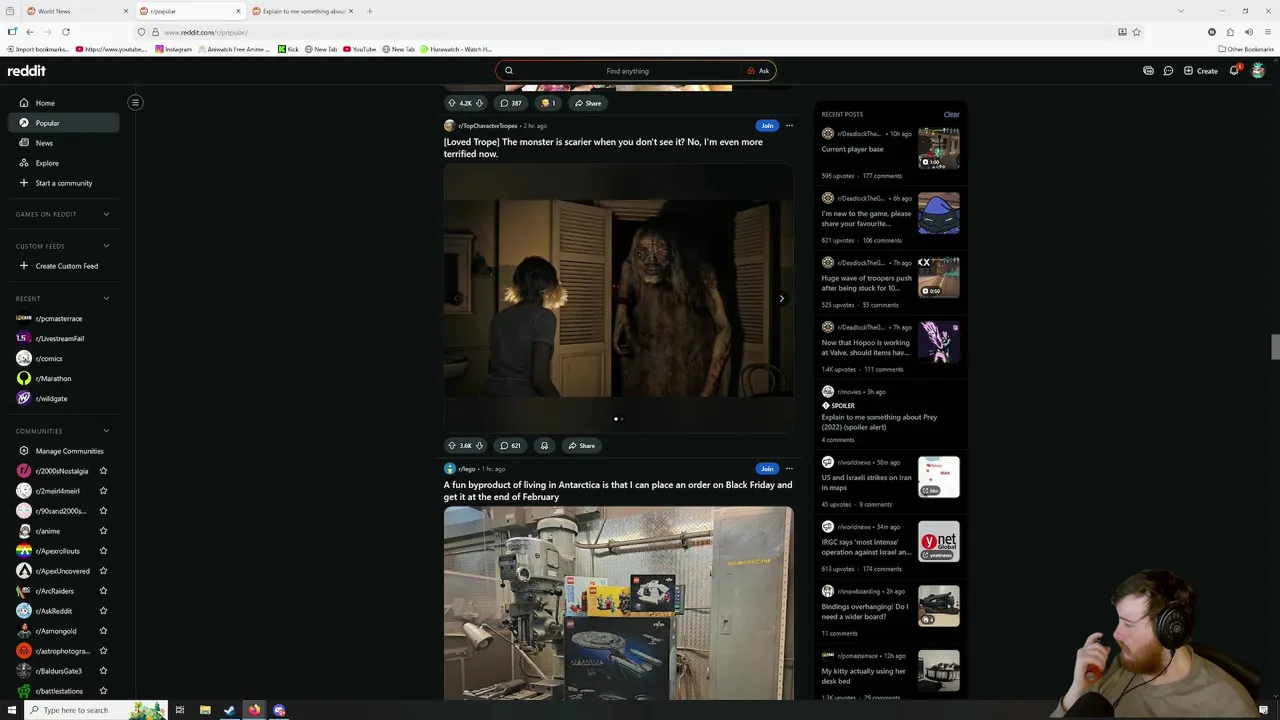Viewport: 1280px width, 720px height.
Task: Give an award to the monster post
Action: (x=544, y=446)
